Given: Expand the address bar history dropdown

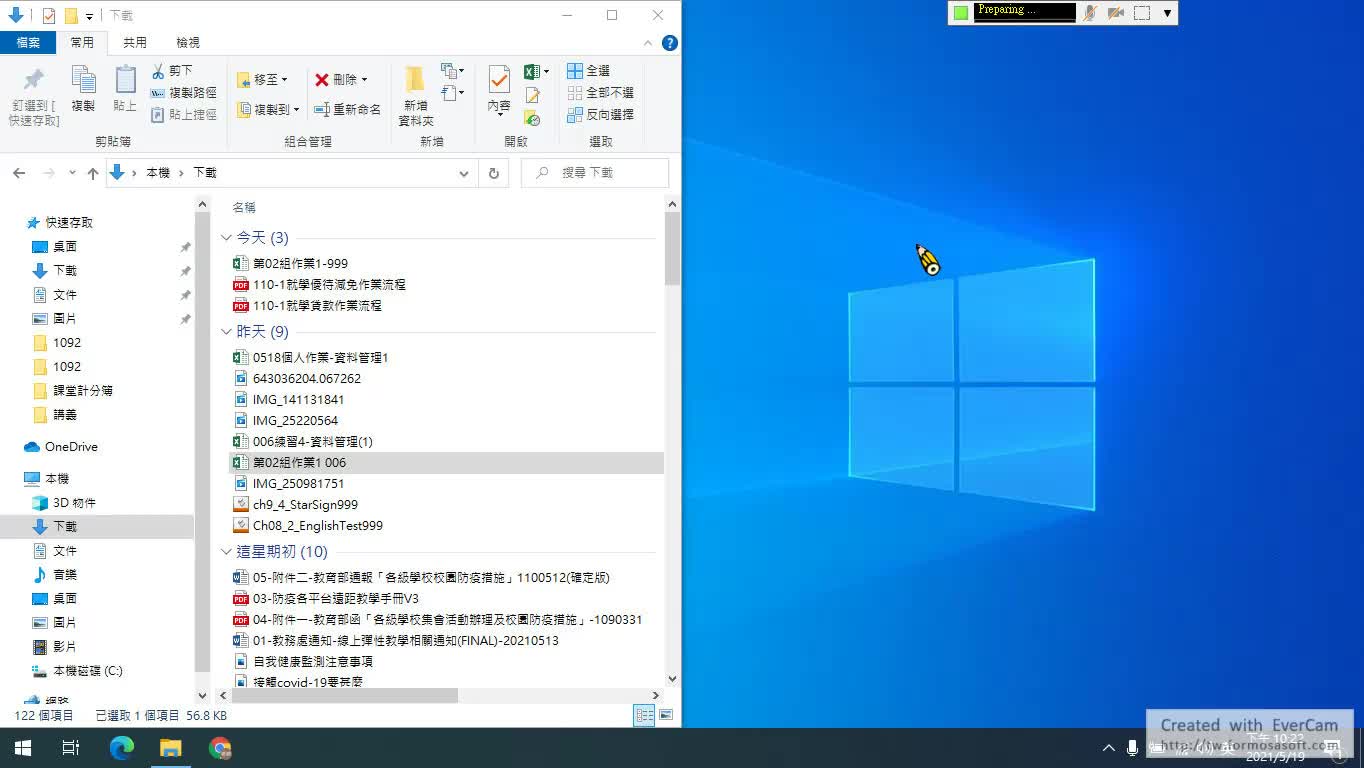Looking at the screenshot, I should 464,173.
